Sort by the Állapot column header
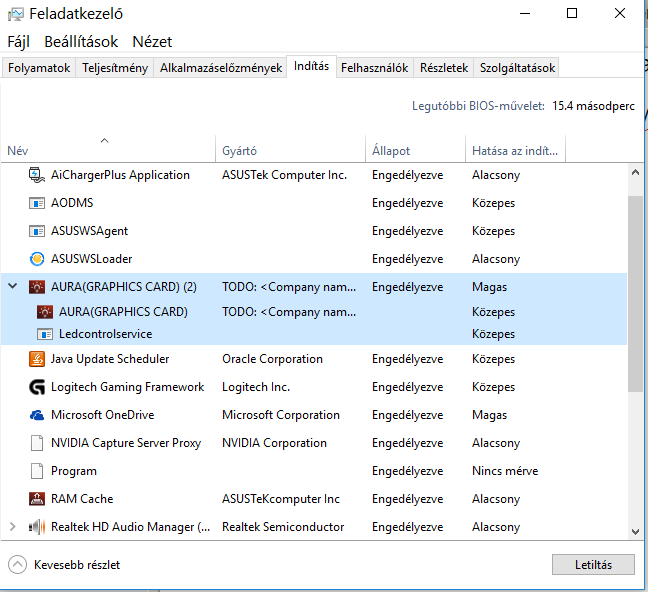Image resolution: width=648 pixels, height=592 pixels. (x=415, y=149)
